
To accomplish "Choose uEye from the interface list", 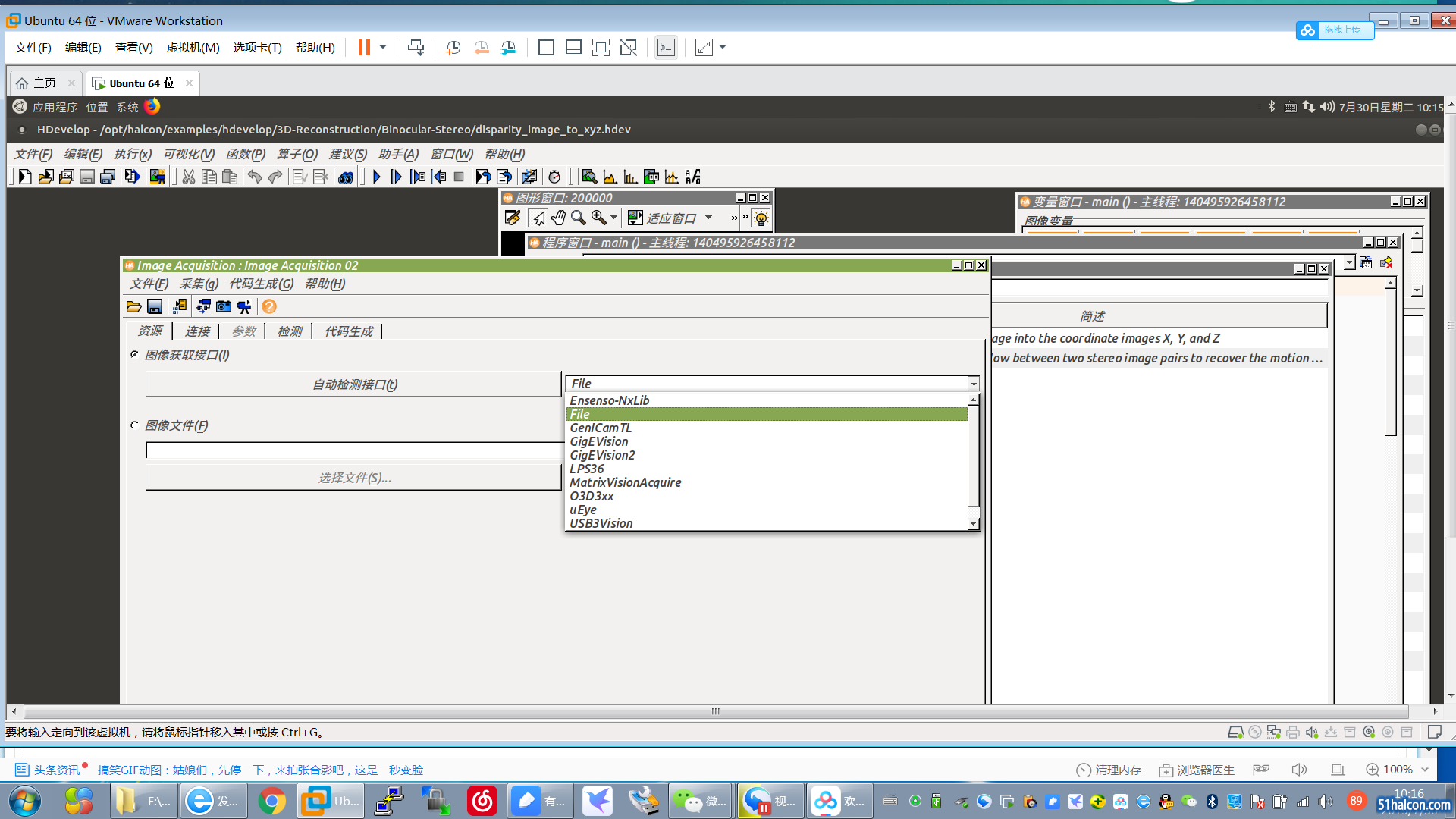I will pyautogui.click(x=767, y=510).
